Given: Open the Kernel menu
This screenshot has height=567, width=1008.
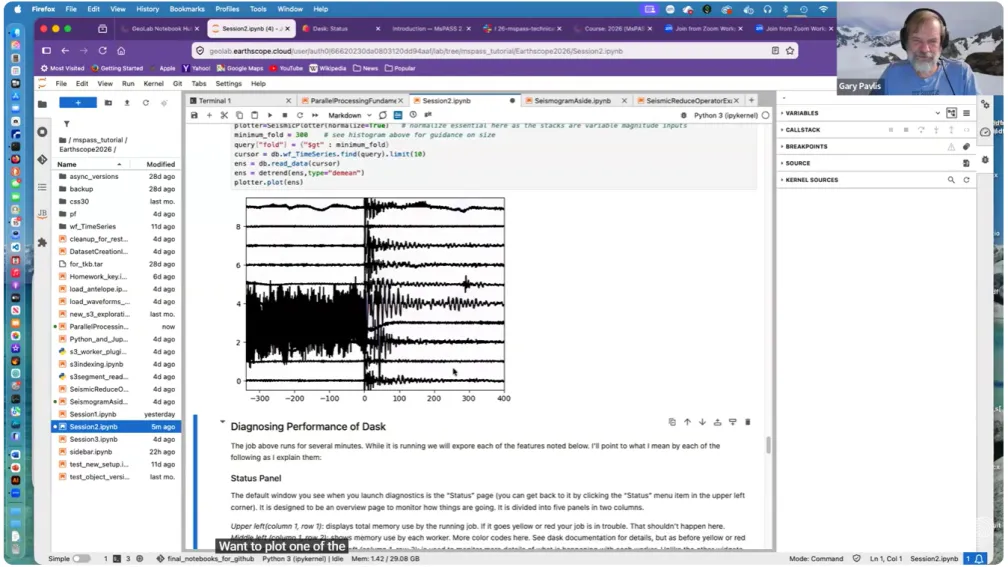Looking at the screenshot, I should [154, 84].
